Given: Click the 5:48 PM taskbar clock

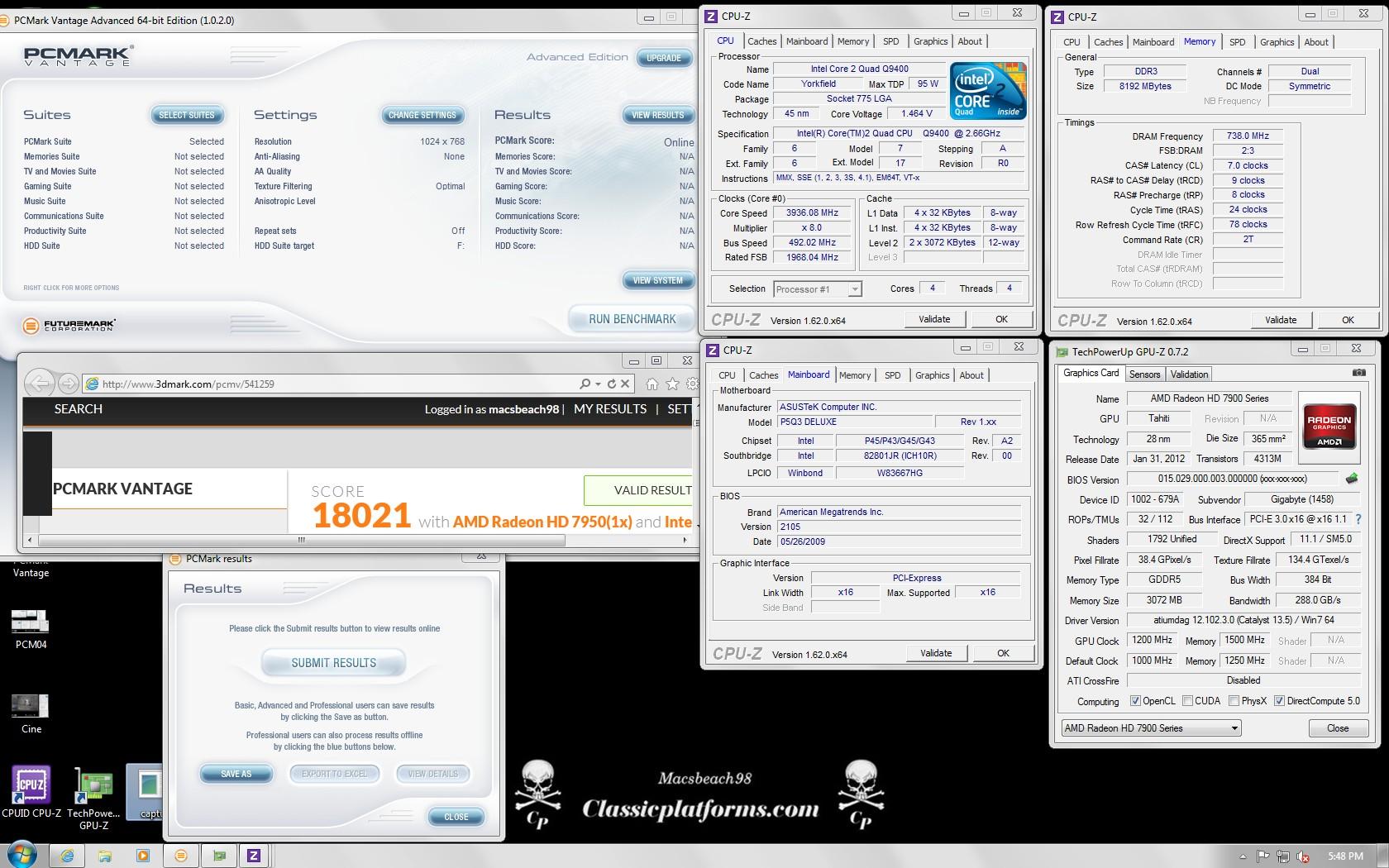Looking at the screenshot, I should (x=1345, y=856).
